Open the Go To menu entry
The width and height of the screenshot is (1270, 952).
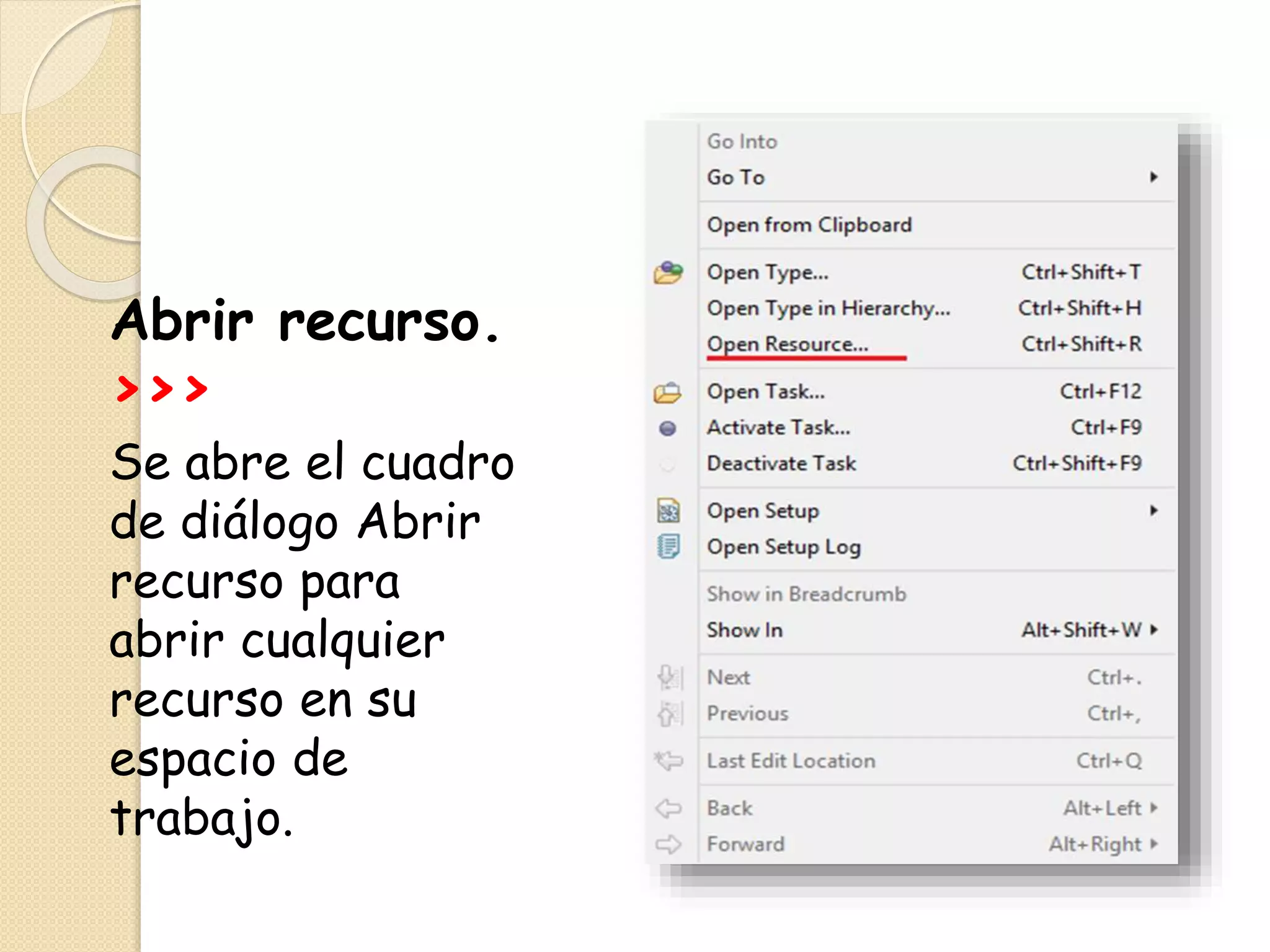(x=938, y=177)
